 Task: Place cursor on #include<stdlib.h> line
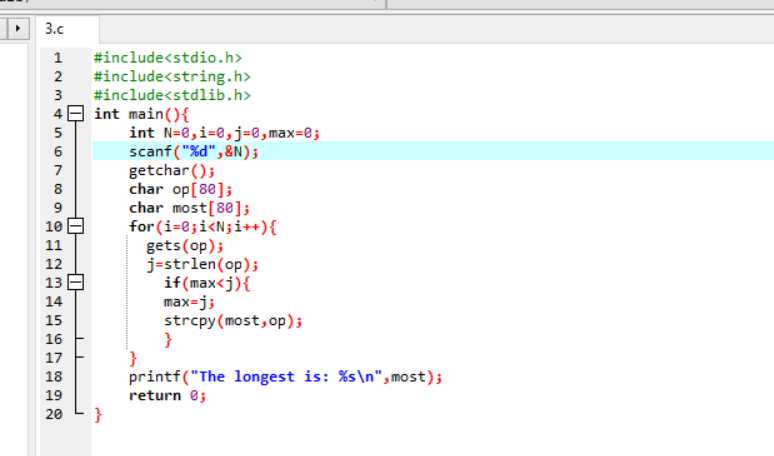172,95
